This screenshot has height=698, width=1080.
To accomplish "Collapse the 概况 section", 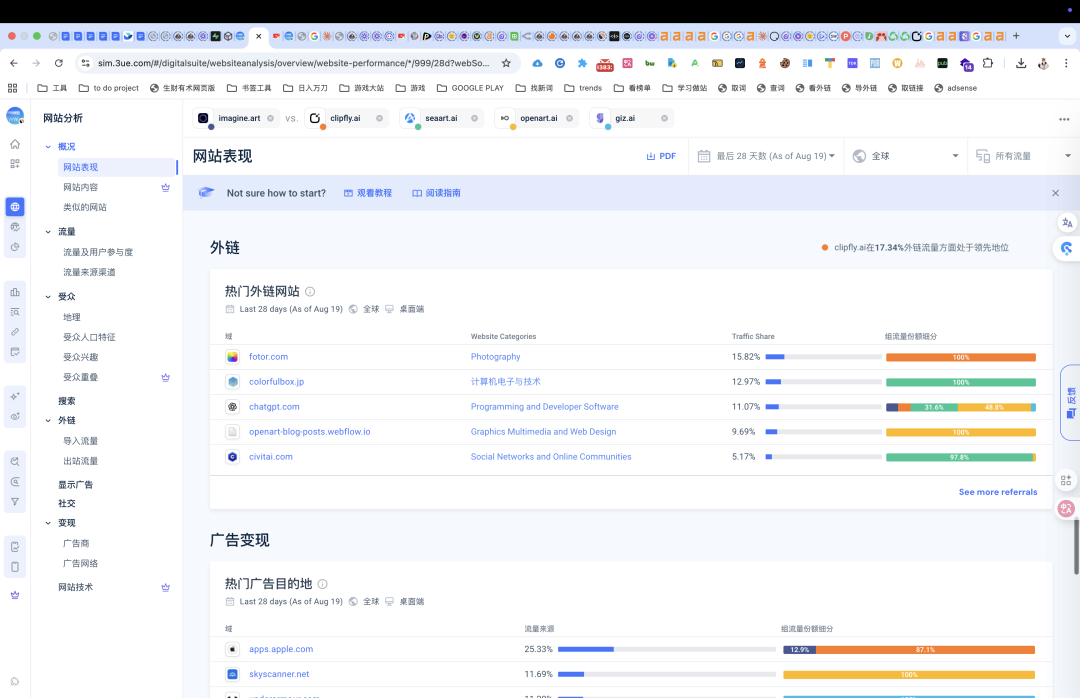I will [48, 147].
